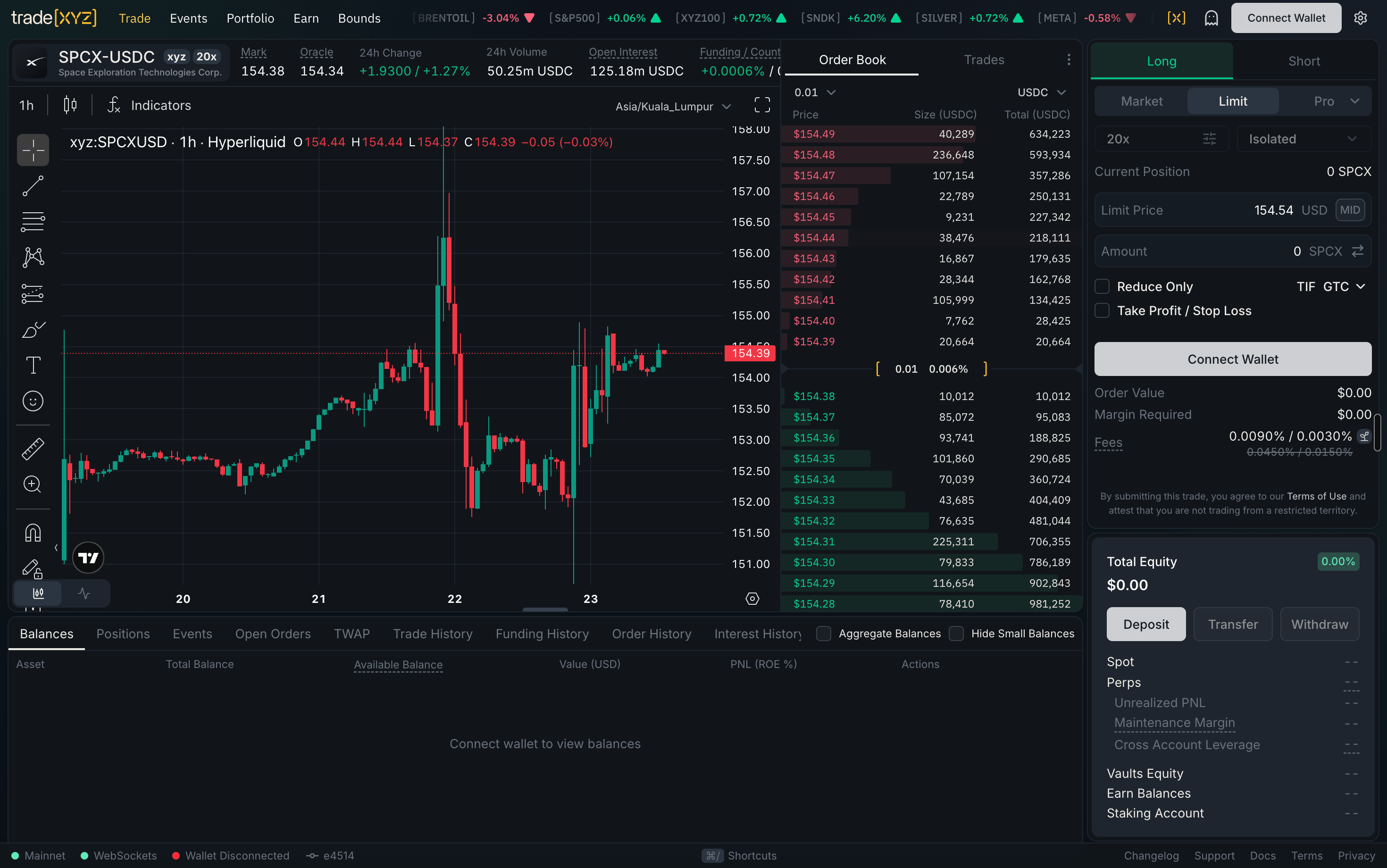The height and width of the screenshot is (868, 1387).
Task: Check Hide Small Balances option
Action: [x=956, y=633]
